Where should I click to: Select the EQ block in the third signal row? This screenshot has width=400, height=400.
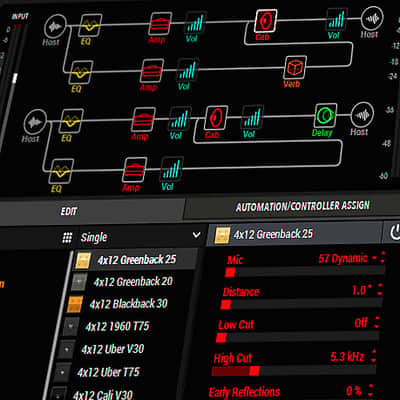pyautogui.click(x=71, y=121)
